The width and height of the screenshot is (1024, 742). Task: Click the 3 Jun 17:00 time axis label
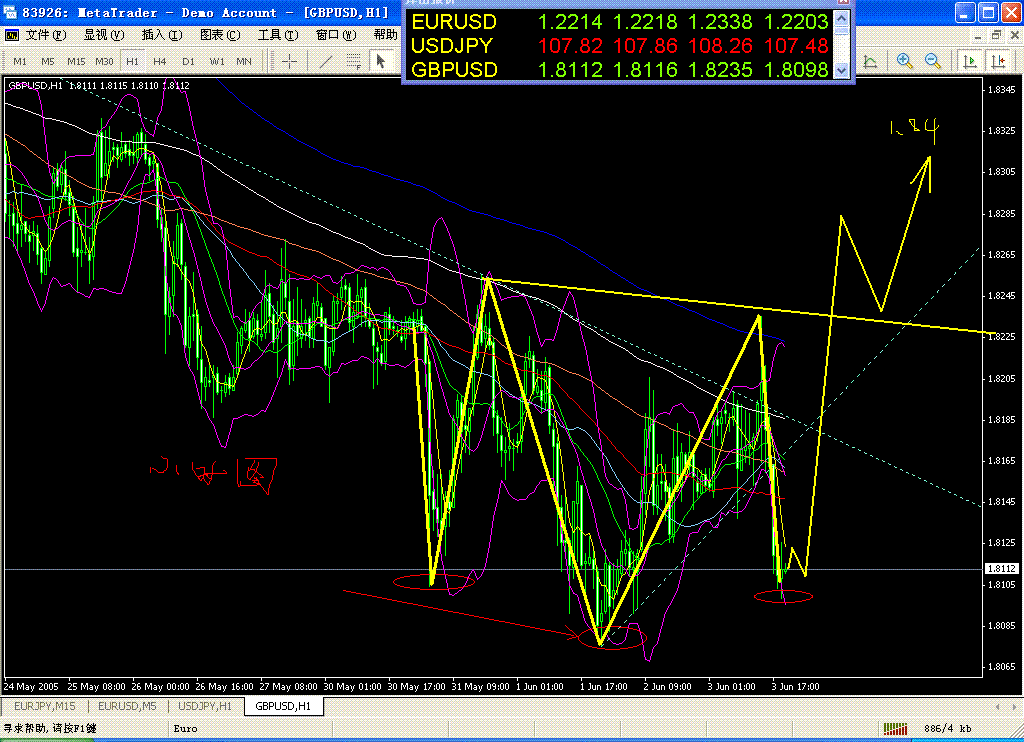pos(795,686)
